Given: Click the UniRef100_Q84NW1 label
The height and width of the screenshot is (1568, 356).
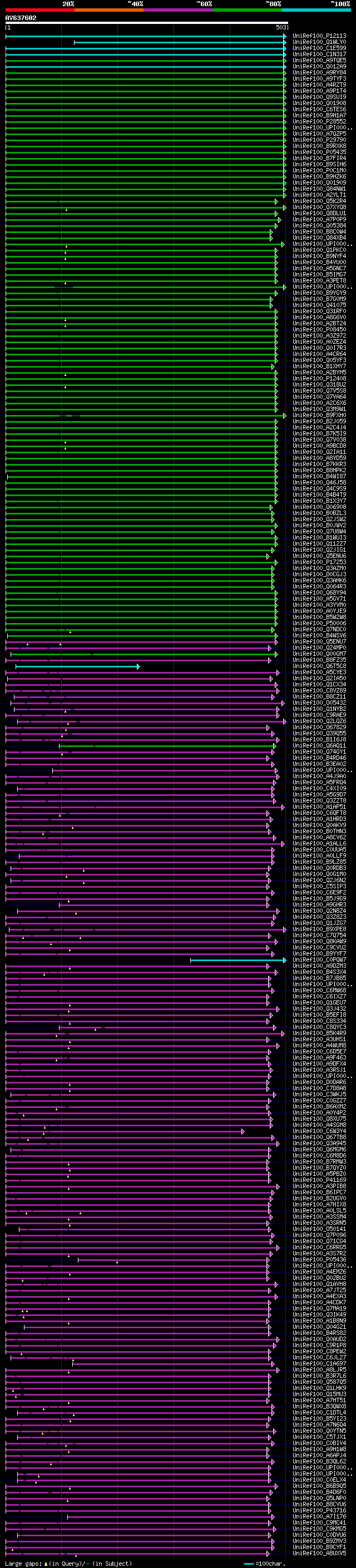Looking at the screenshot, I should click(319, 189).
